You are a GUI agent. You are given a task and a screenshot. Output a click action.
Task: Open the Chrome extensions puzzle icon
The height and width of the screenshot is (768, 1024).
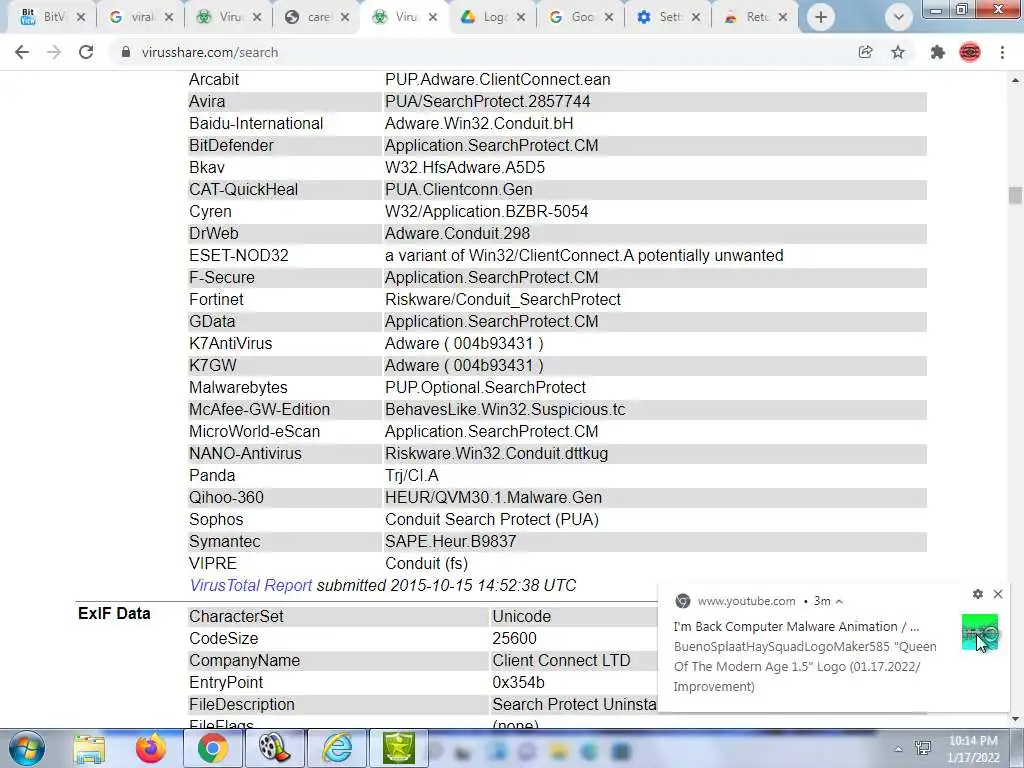click(x=938, y=52)
